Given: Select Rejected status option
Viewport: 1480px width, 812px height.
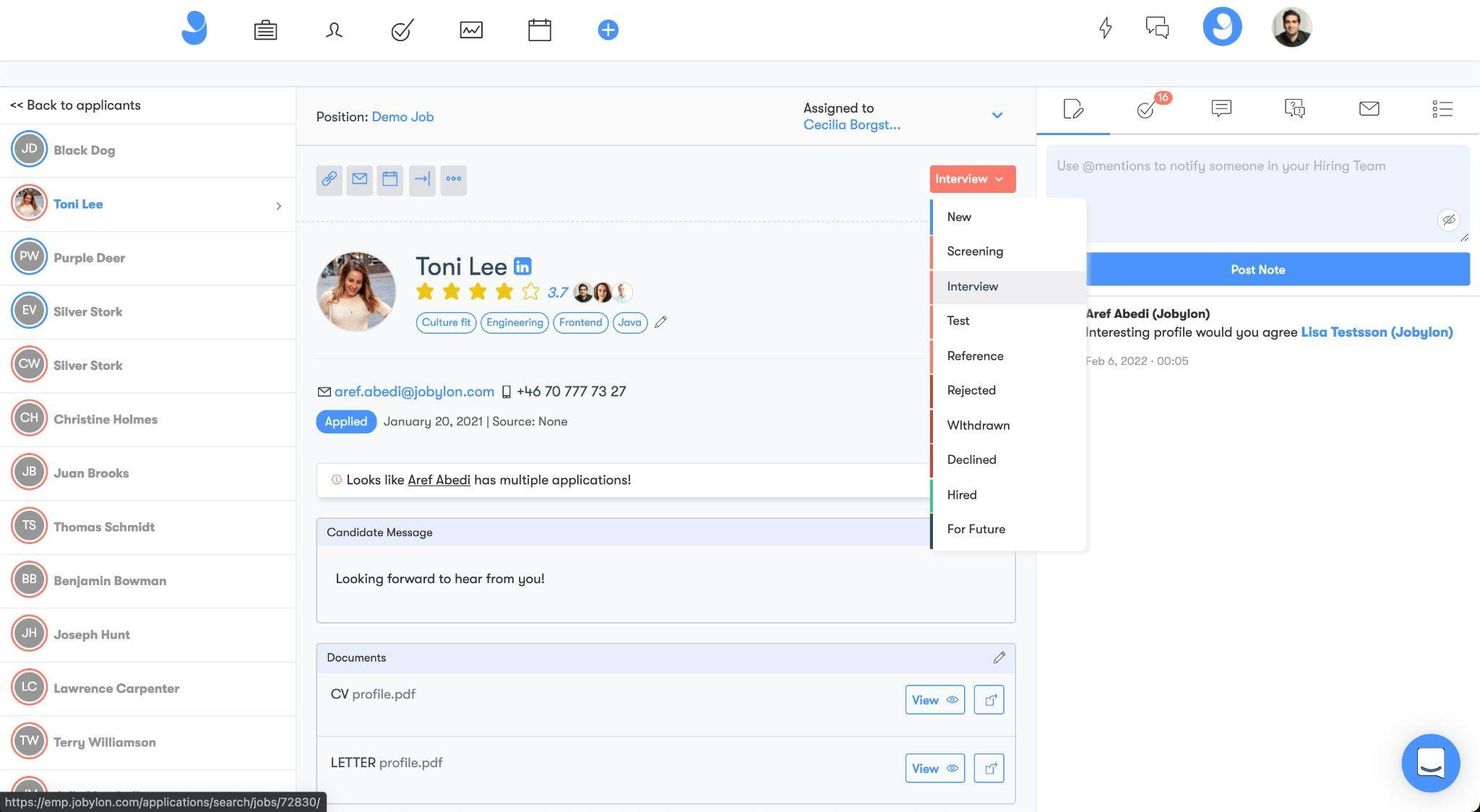Looking at the screenshot, I should coord(1008,390).
